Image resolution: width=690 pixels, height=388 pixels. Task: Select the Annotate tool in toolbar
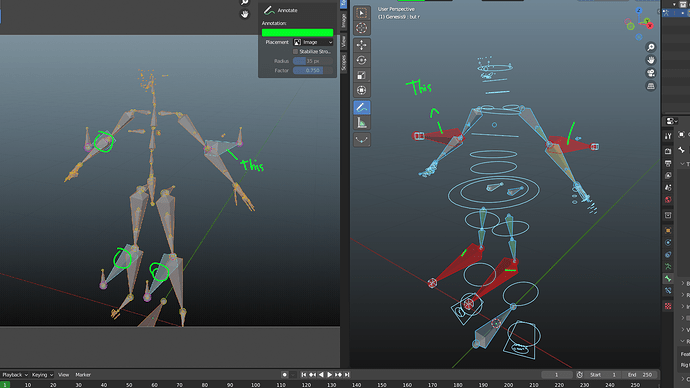[x=361, y=107]
